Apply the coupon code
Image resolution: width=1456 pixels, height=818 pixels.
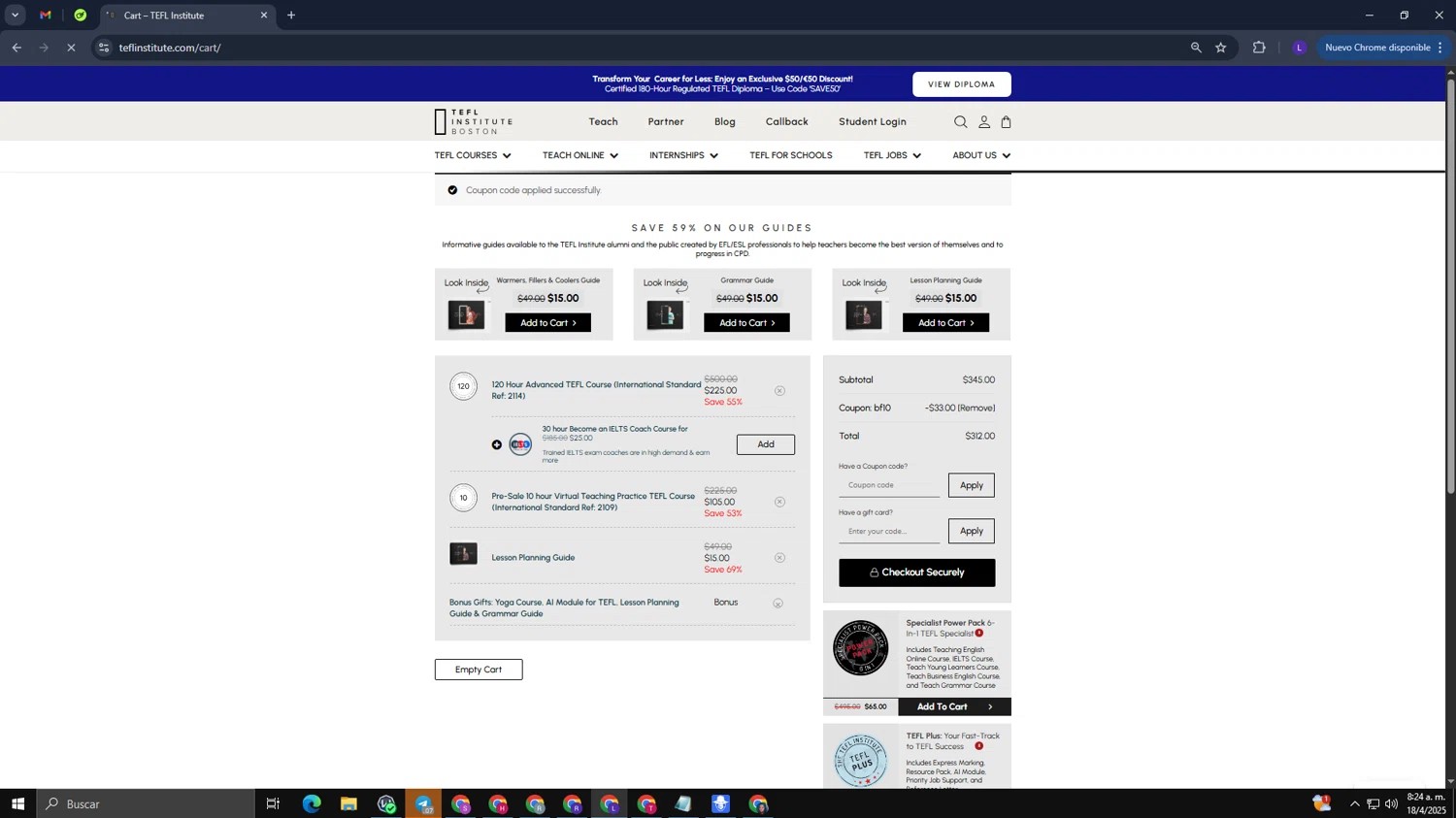(972, 485)
